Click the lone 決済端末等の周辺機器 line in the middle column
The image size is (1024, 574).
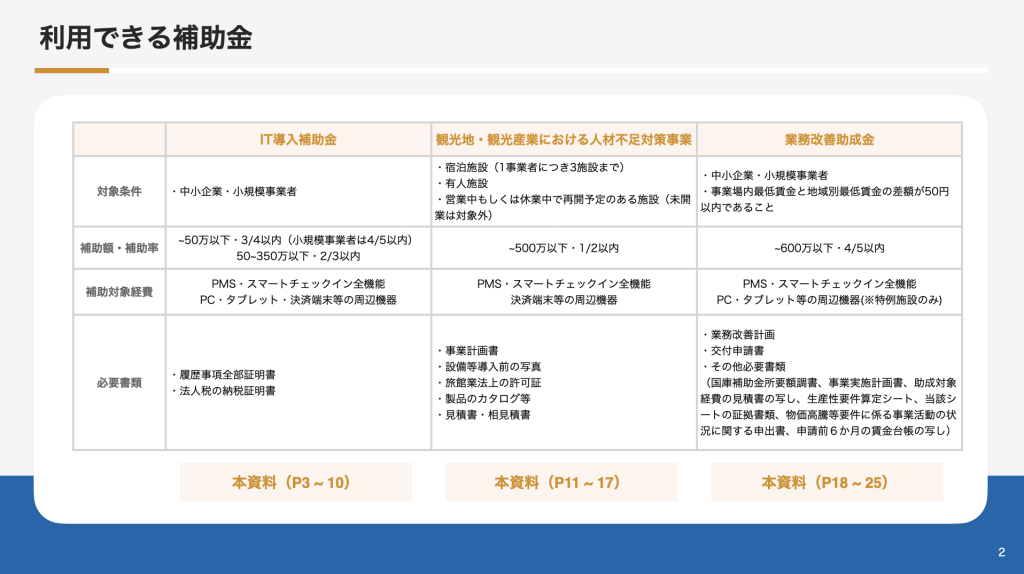564,300
